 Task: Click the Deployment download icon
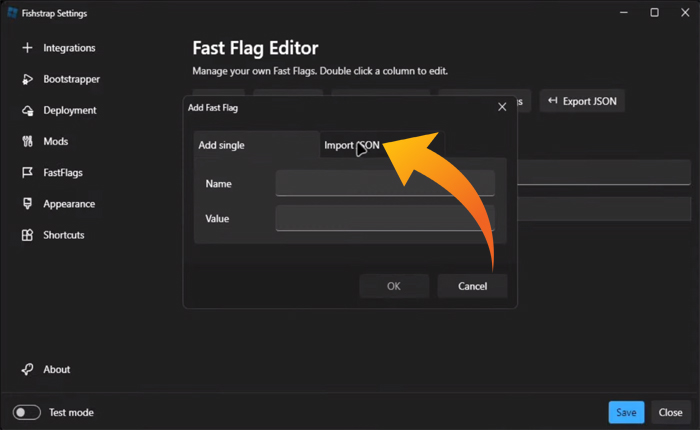[x=27, y=110]
